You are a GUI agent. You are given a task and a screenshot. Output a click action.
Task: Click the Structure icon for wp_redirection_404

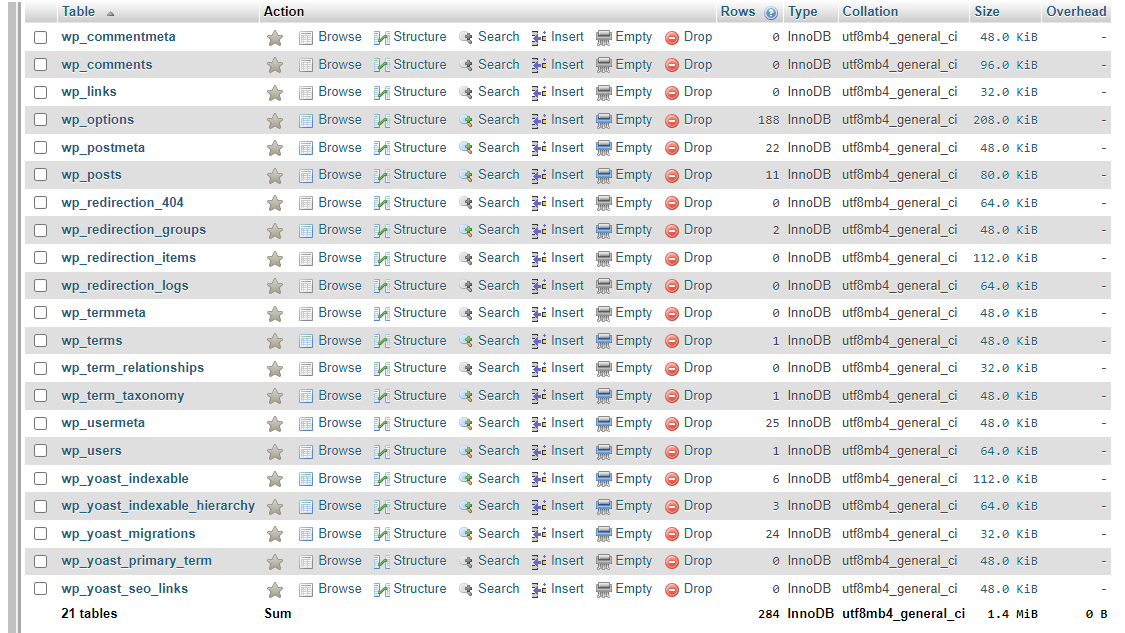(x=382, y=204)
